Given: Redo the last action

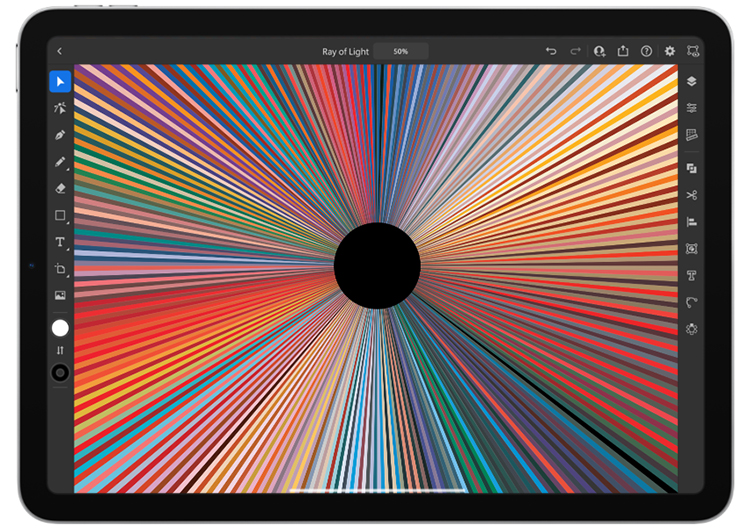Looking at the screenshot, I should 575,51.
